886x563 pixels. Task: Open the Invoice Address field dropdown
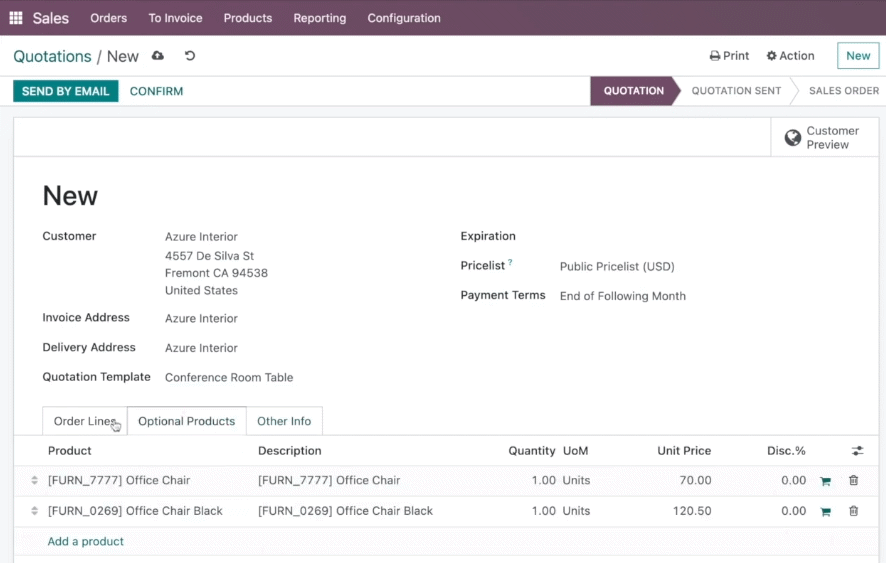[201, 319]
